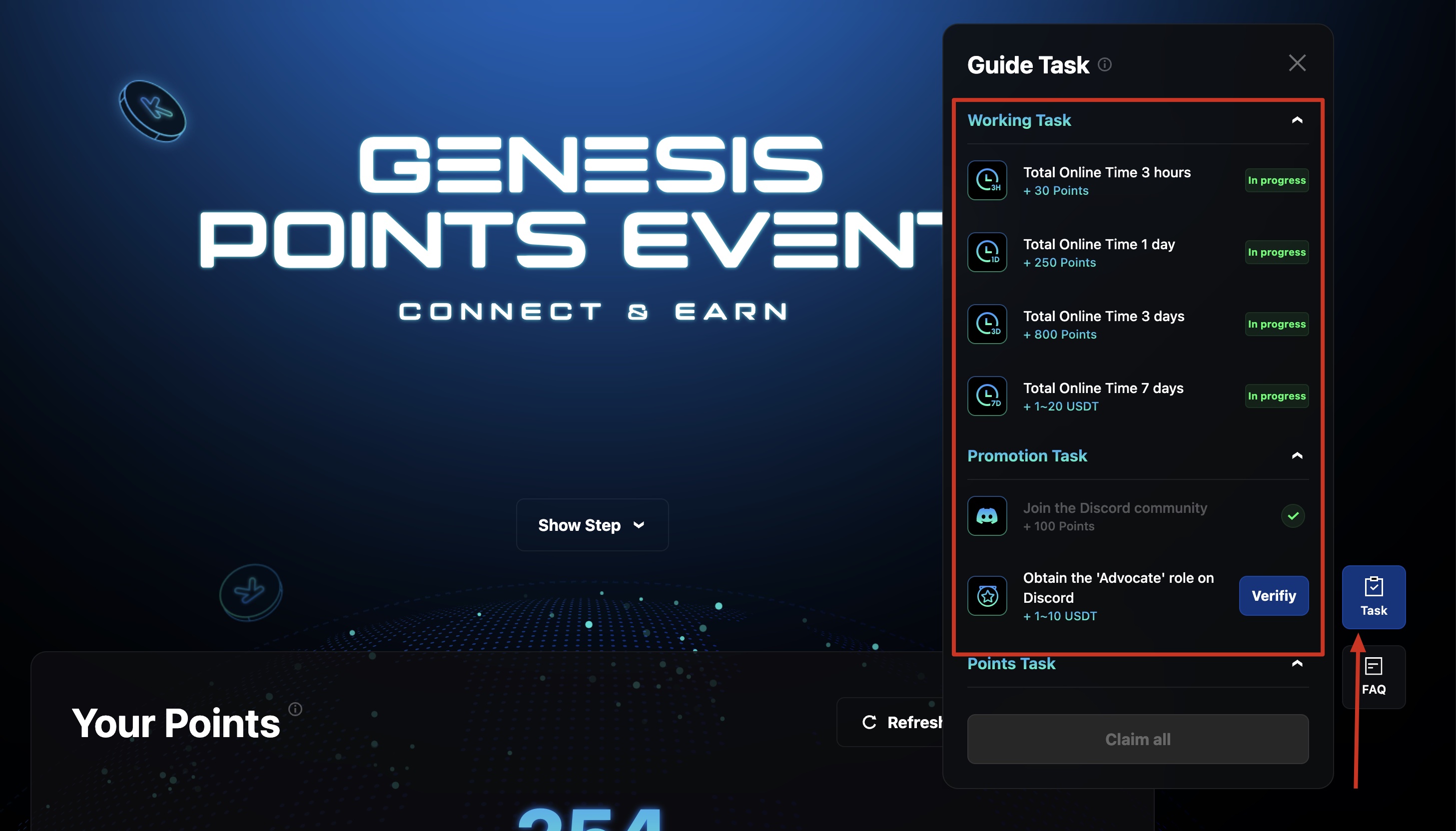The height and width of the screenshot is (831, 1456).
Task: Collapse the Points Task section
Action: [1297, 663]
